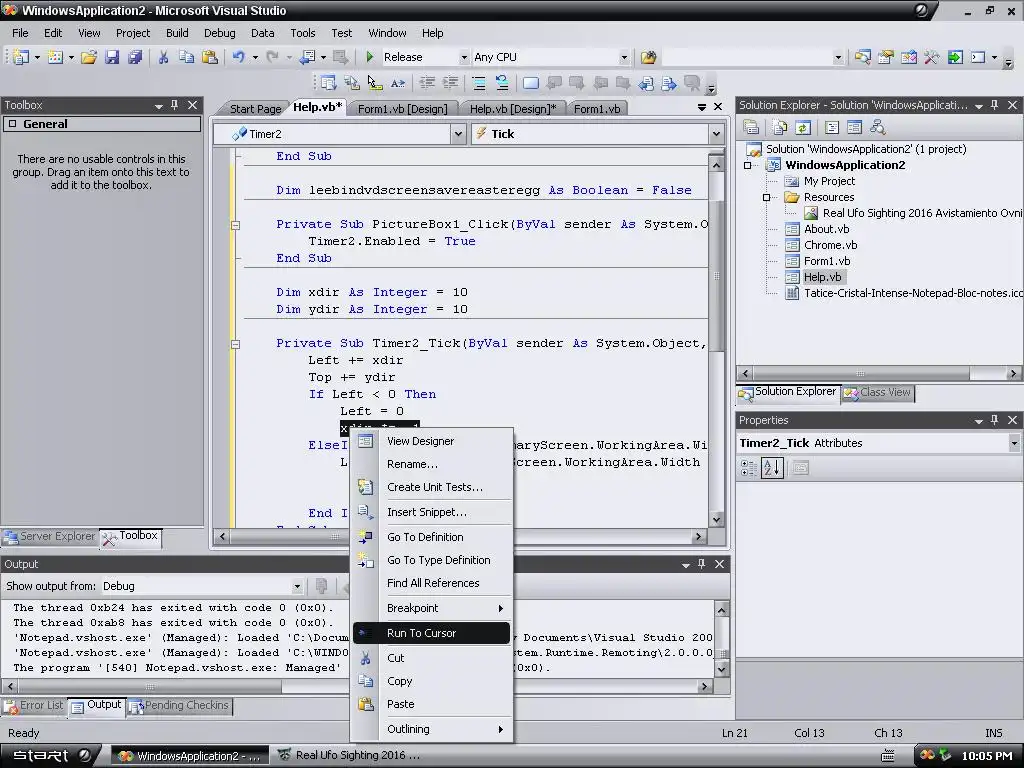Click the Save All toolbar icon

(x=135, y=57)
